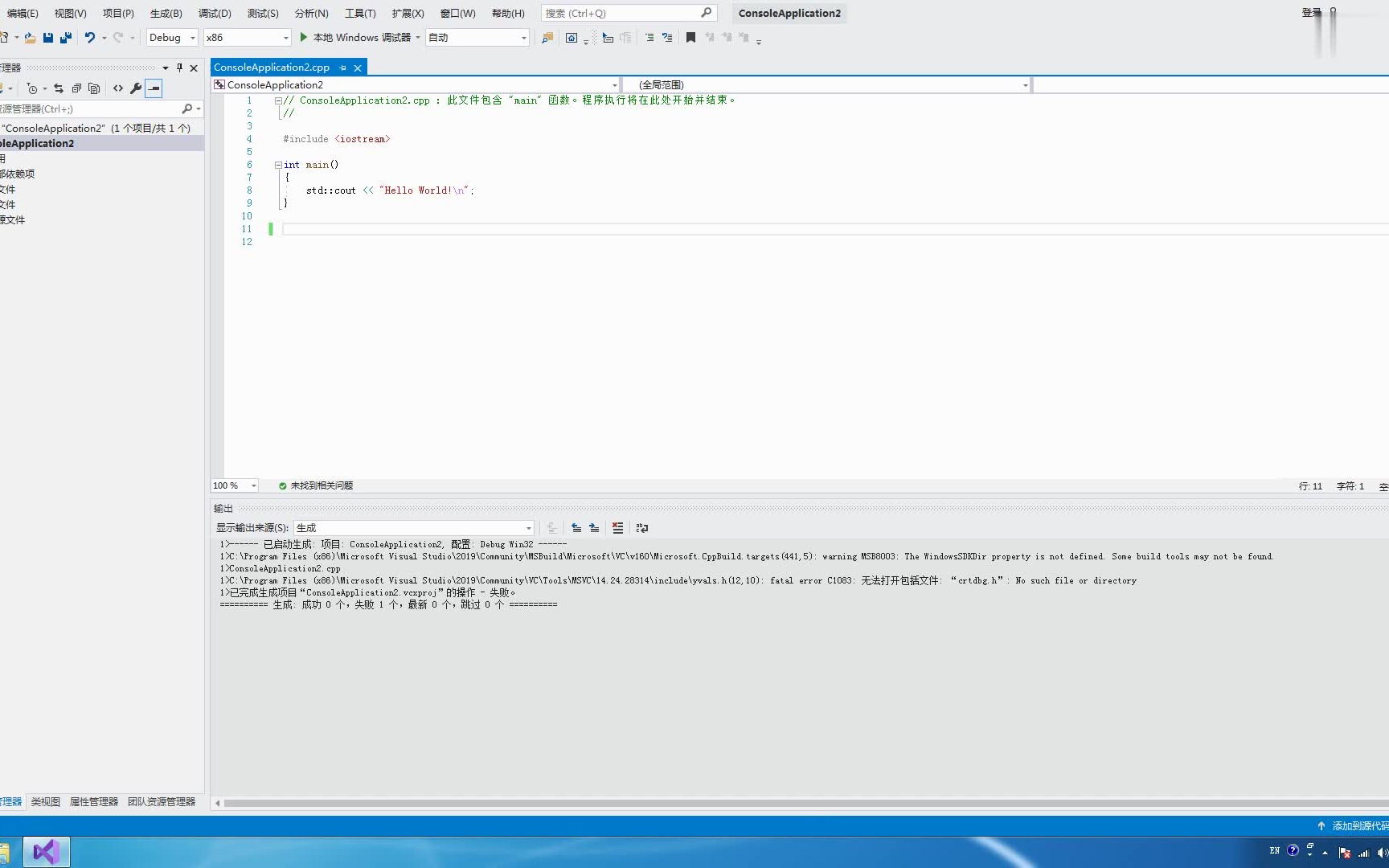Open the x86 platform dropdown
This screenshot has height=868, width=1389.
(x=248, y=38)
